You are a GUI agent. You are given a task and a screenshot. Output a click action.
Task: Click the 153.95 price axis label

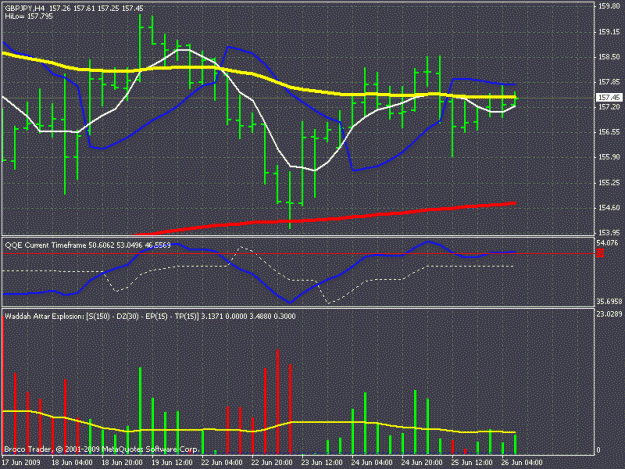(609, 233)
